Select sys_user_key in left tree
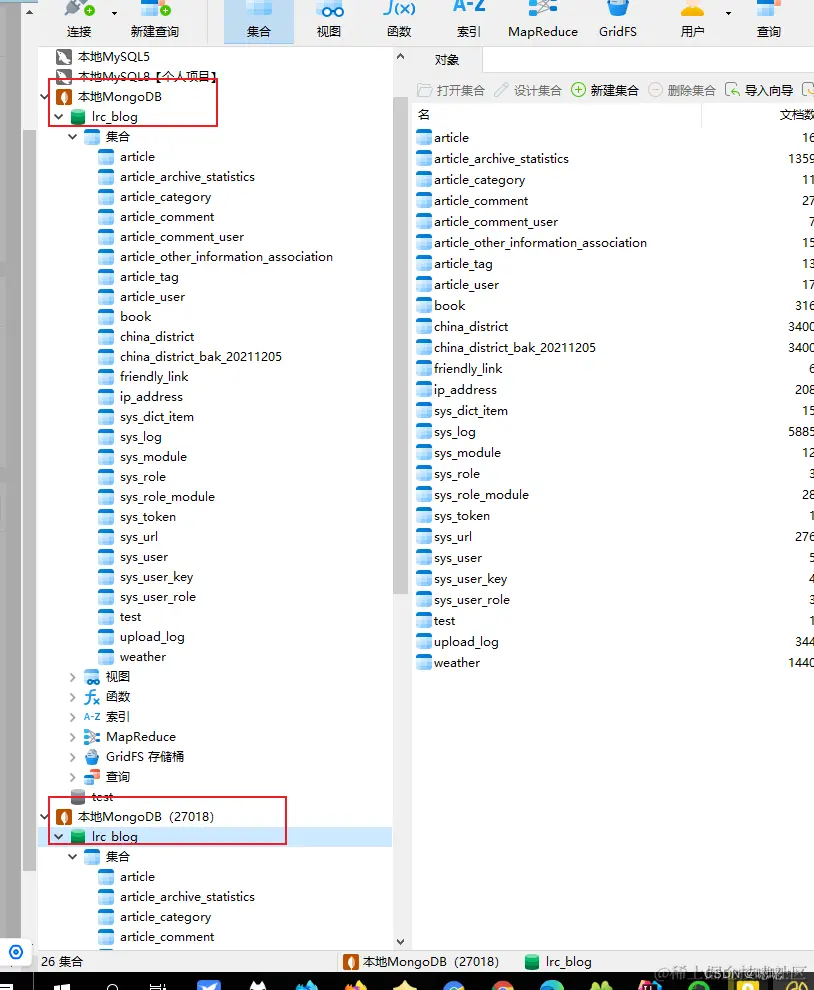Screen dimensions: 814x990 click(x=157, y=577)
